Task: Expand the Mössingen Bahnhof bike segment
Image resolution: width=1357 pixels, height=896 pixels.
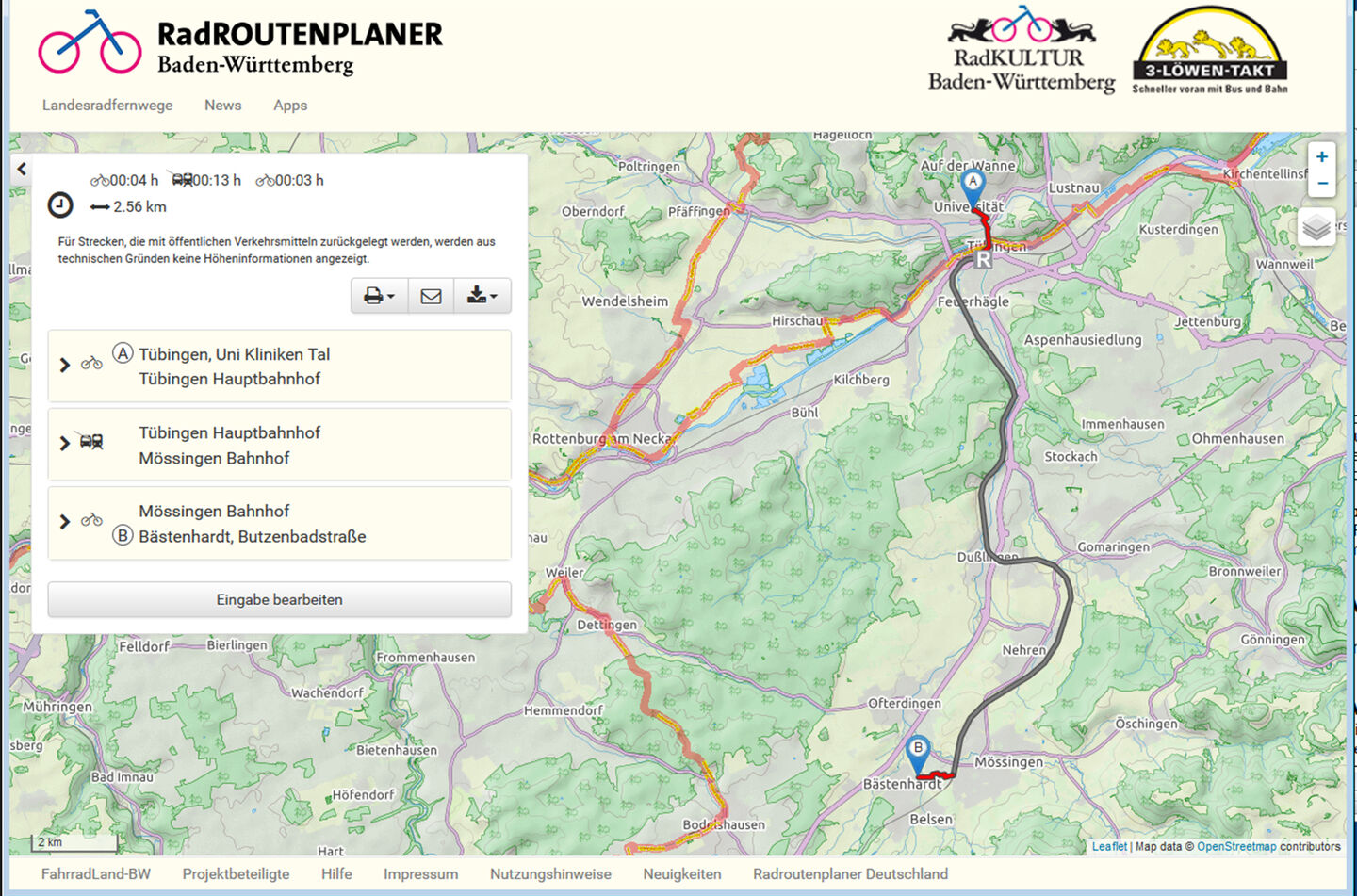Action: [x=65, y=521]
